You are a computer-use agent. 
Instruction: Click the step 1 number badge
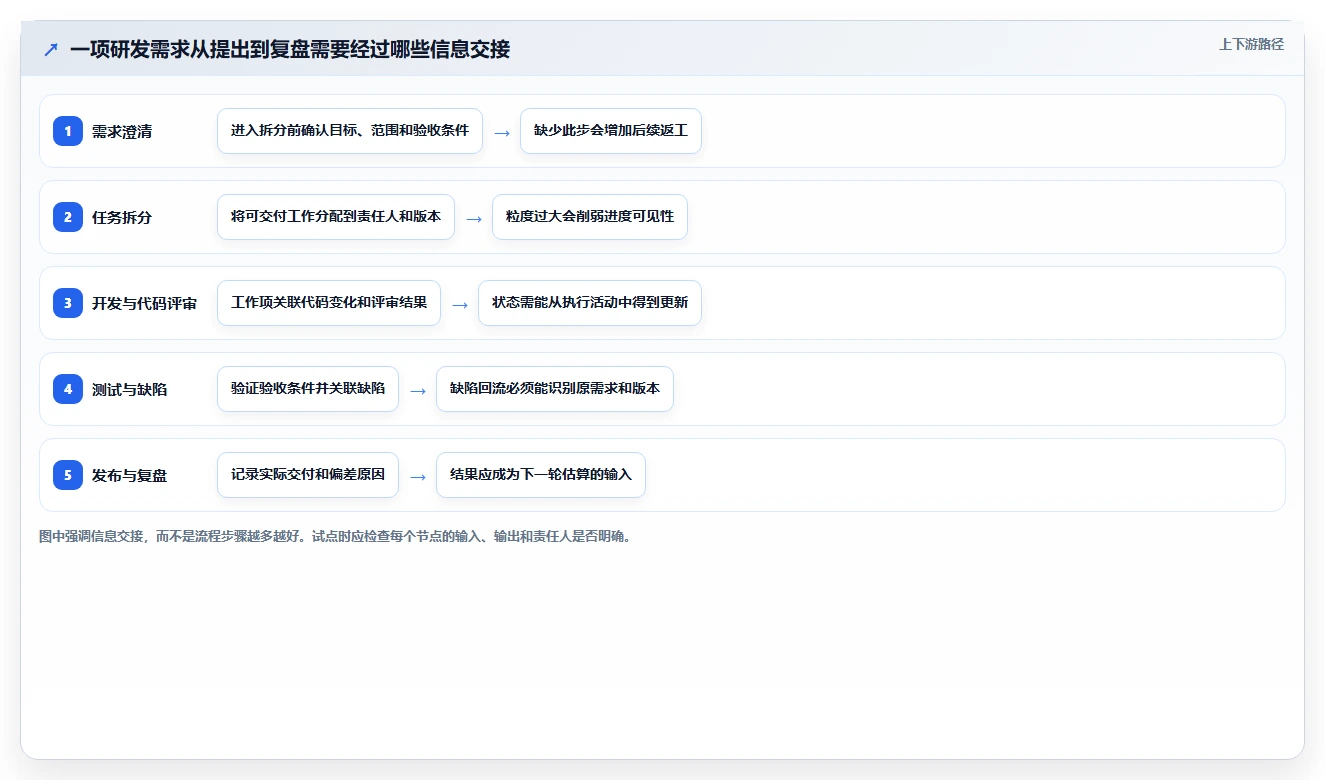68,131
